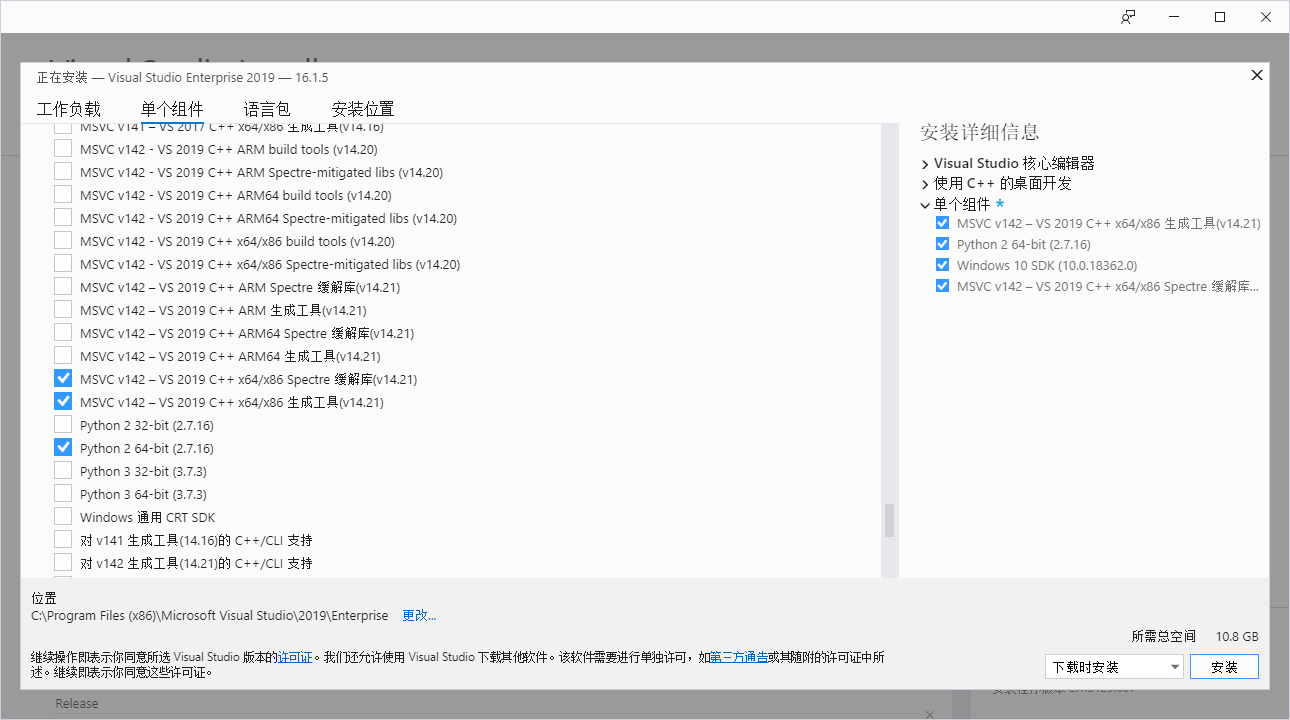
Task: Uncheck Python 2 64-bit (2.7.16) in list
Action: (63, 448)
